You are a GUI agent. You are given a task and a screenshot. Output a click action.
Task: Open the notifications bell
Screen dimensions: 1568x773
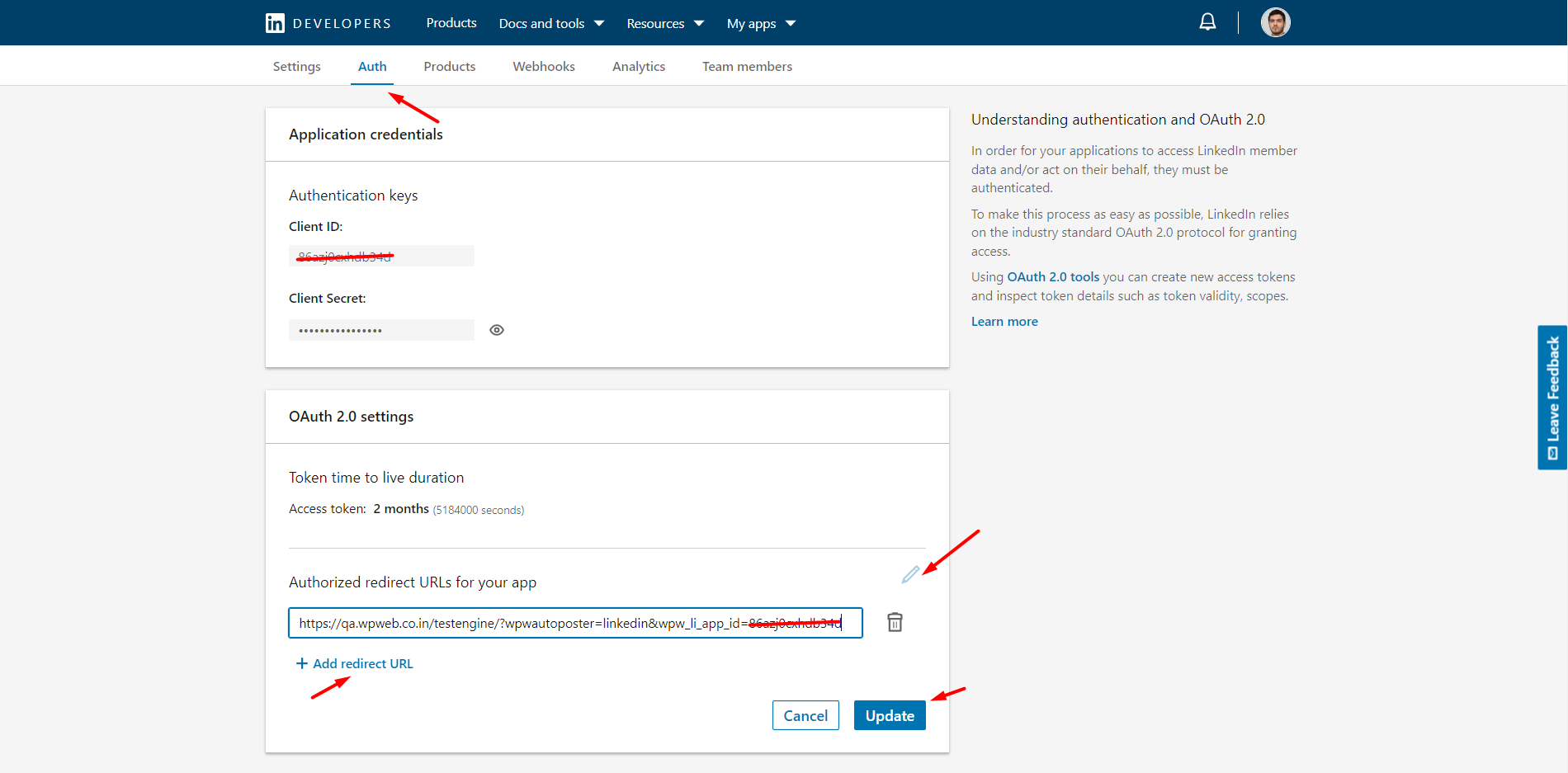click(1207, 22)
